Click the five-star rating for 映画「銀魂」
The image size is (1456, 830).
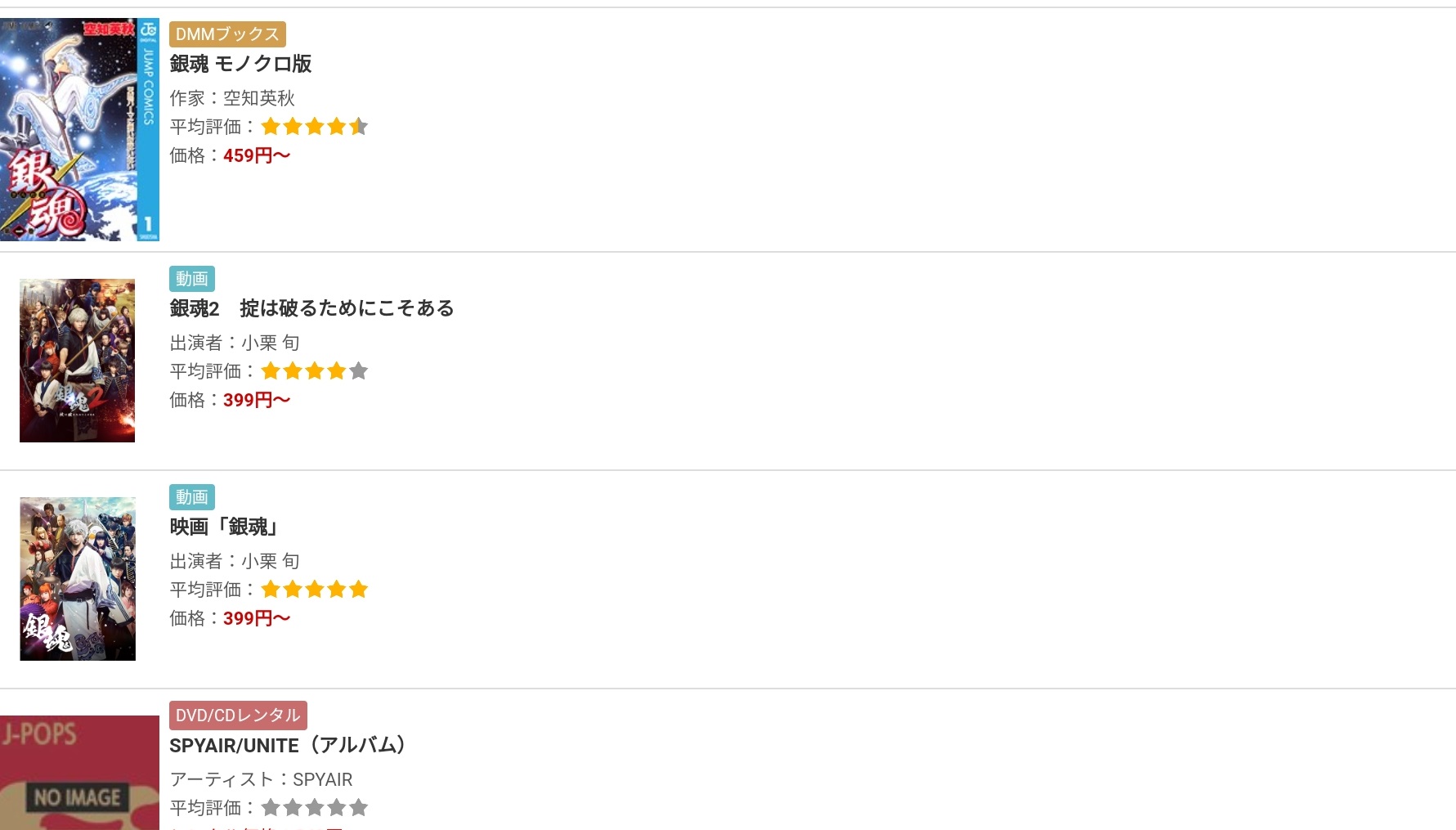tap(314, 590)
